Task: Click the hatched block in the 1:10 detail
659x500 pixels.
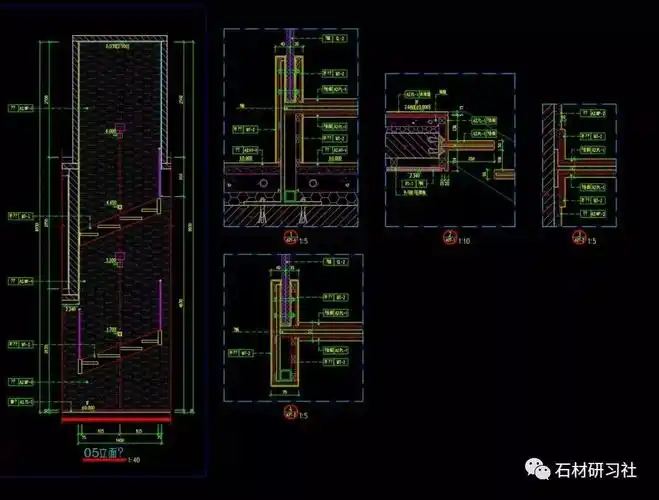Action: (x=411, y=147)
